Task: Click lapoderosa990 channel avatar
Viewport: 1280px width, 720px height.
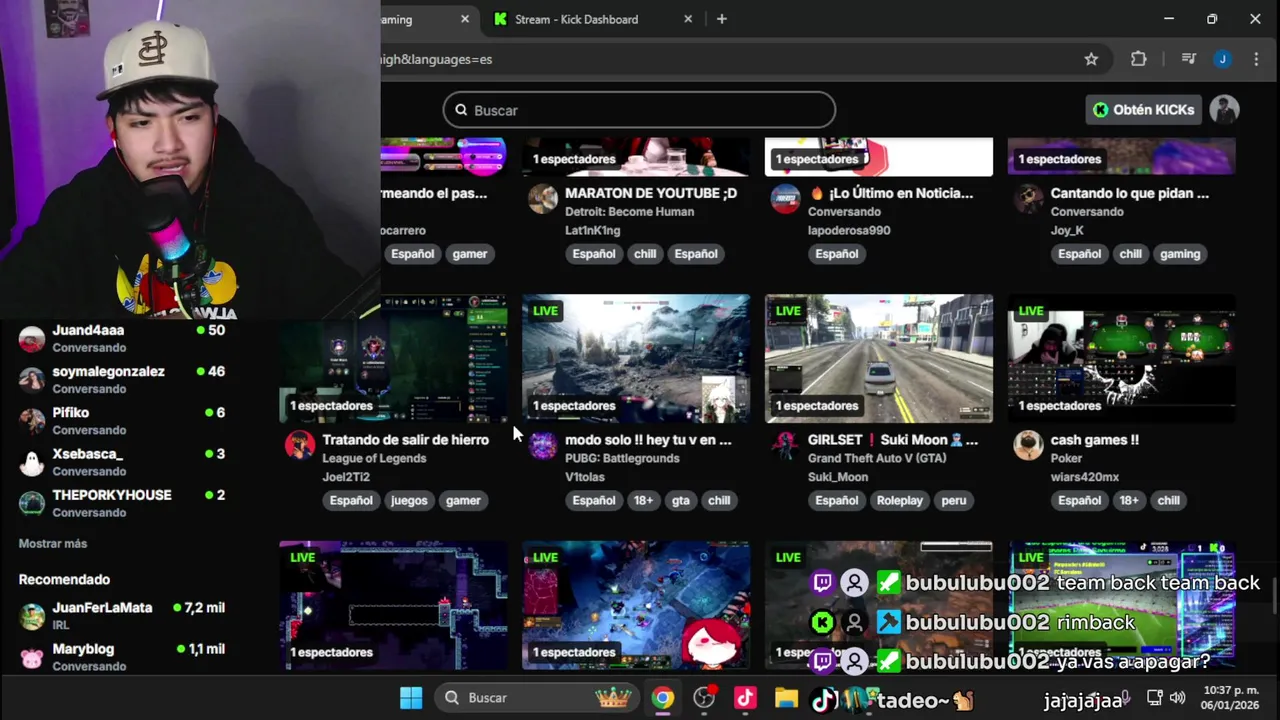Action: pyautogui.click(x=786, y=198)
